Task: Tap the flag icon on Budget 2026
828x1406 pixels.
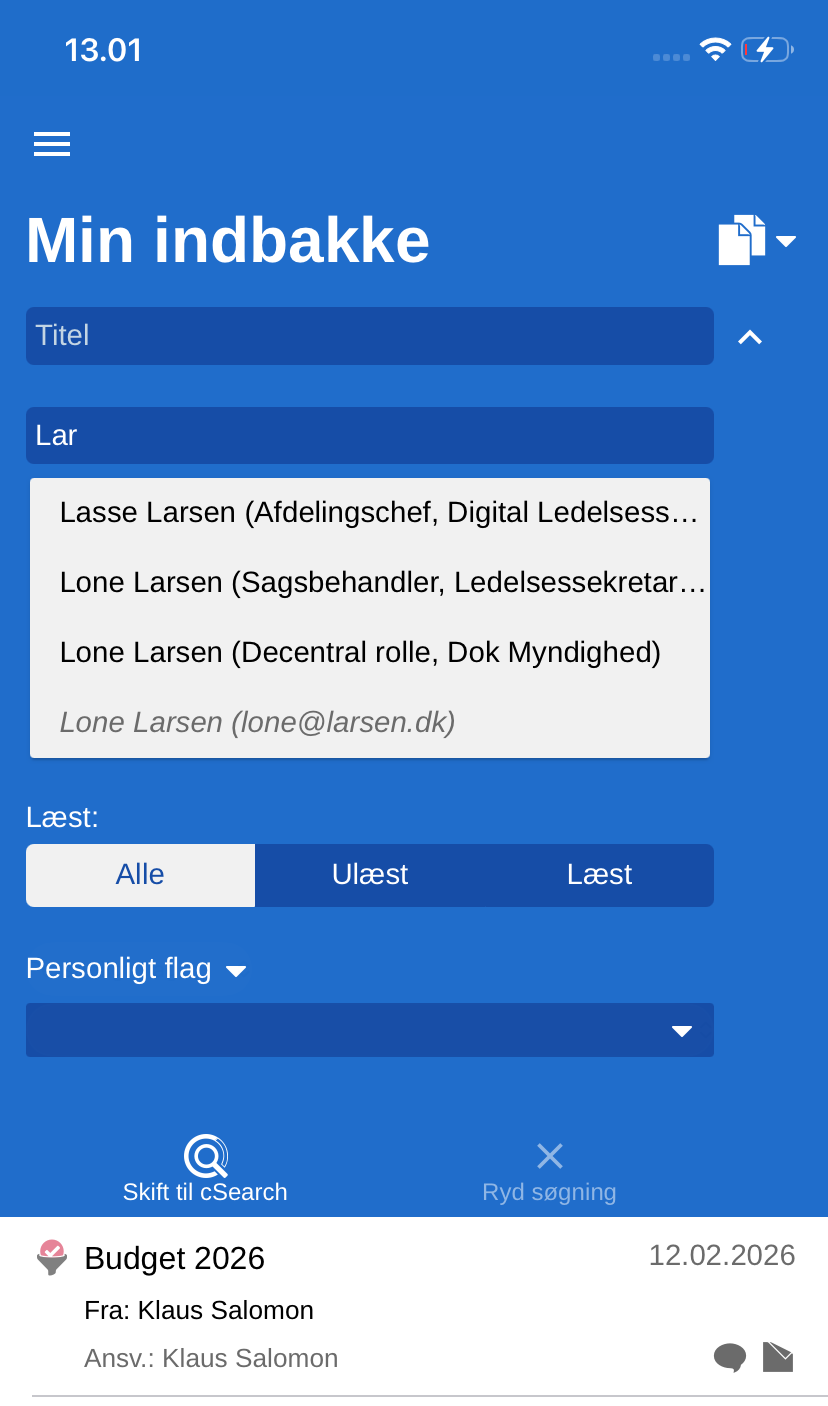Action: [52, 1257]
